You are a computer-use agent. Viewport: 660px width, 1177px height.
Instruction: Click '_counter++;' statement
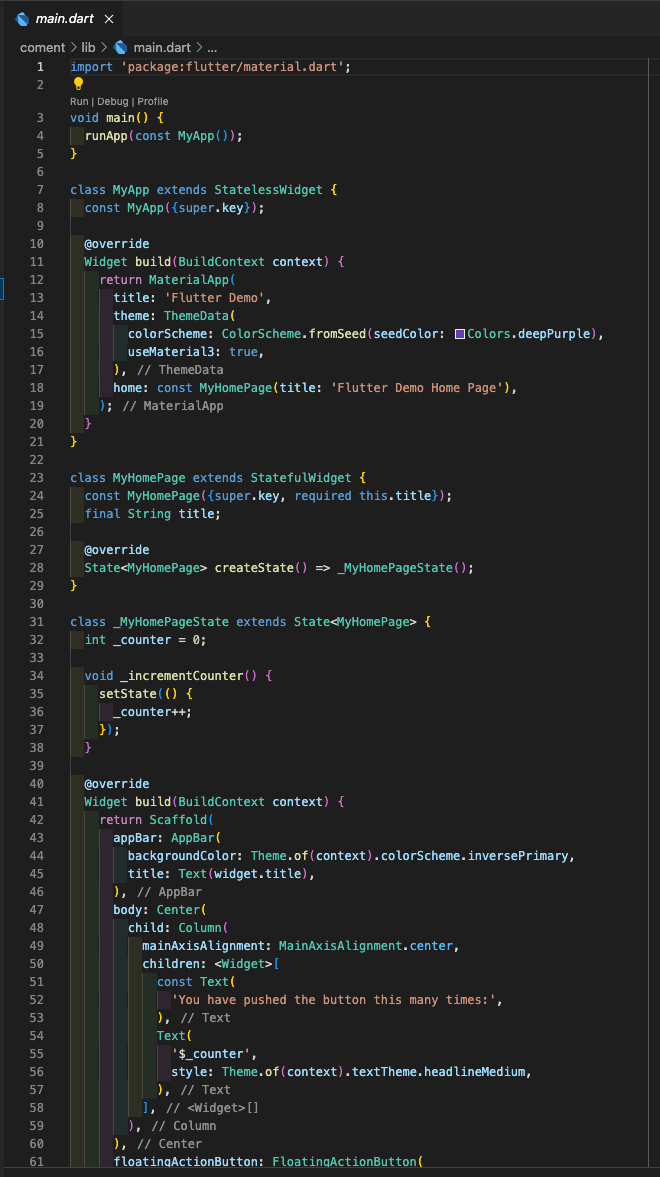tap(152, 712)
